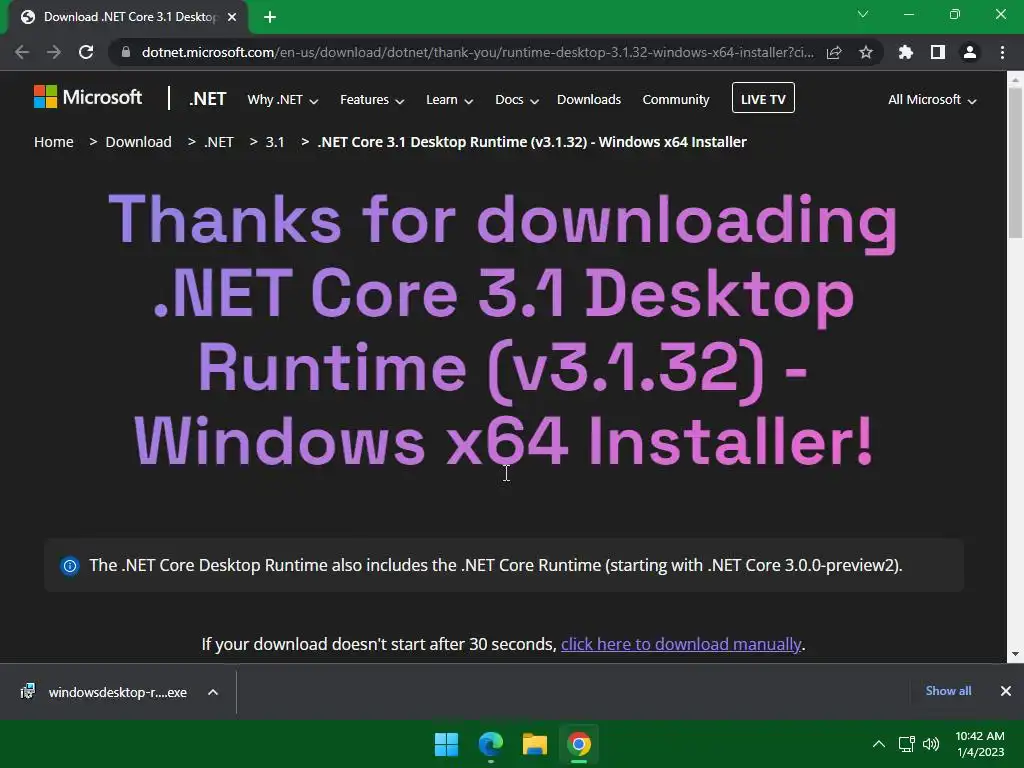1024x768 pixels.
Task: Open the Extensions puzzle icon
Action: pos(905,52)
